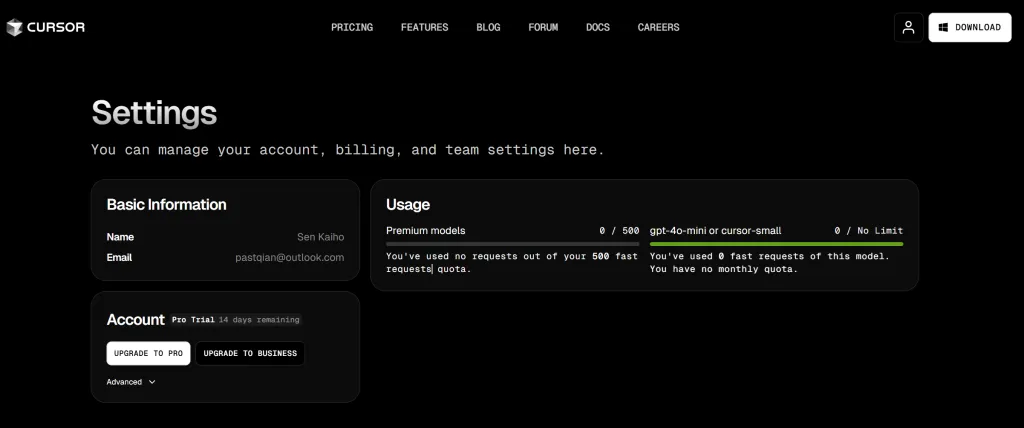This screenshot has width=1024, height=428.
Task: Go to the Features page
Action: pyautogui.click(x=424, y=28)
